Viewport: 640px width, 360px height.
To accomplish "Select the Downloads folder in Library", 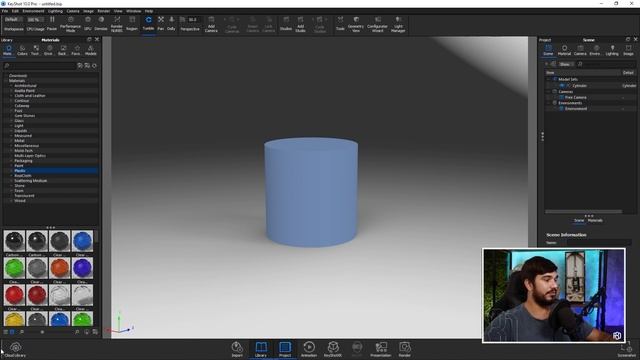I will coord(18,76).
